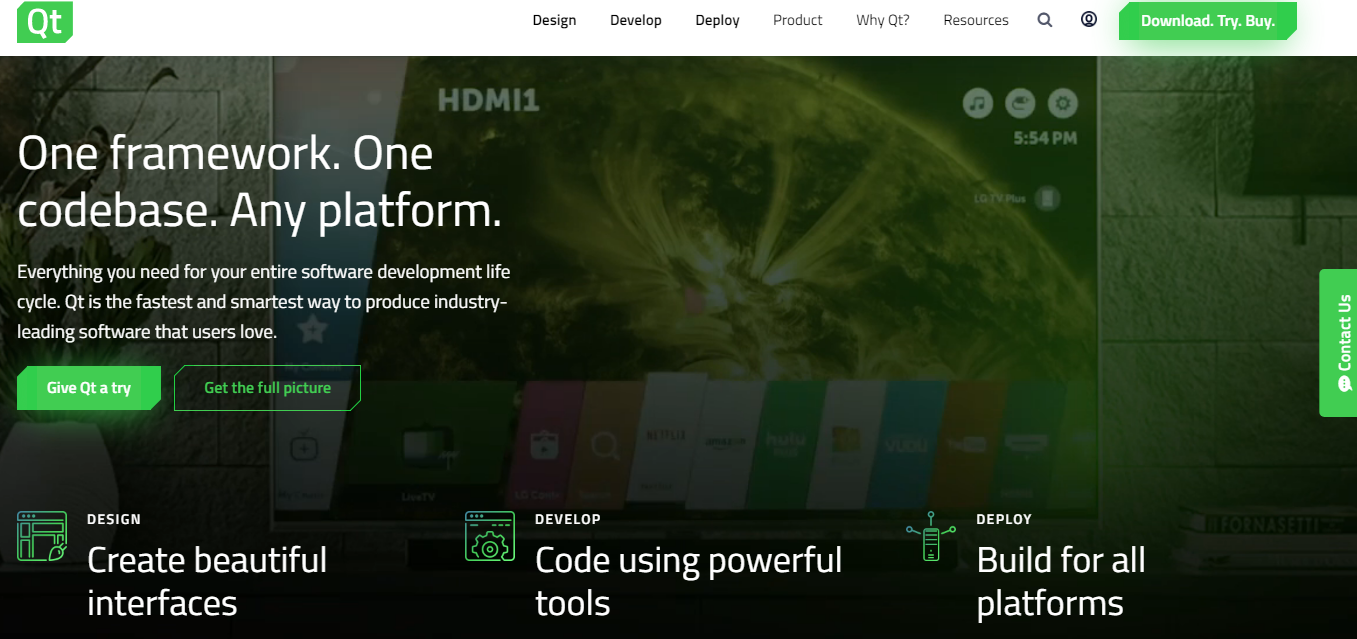The image size is (1357, 639).
Task: Click the Get the full picture button
Action: tap(267, 388)
